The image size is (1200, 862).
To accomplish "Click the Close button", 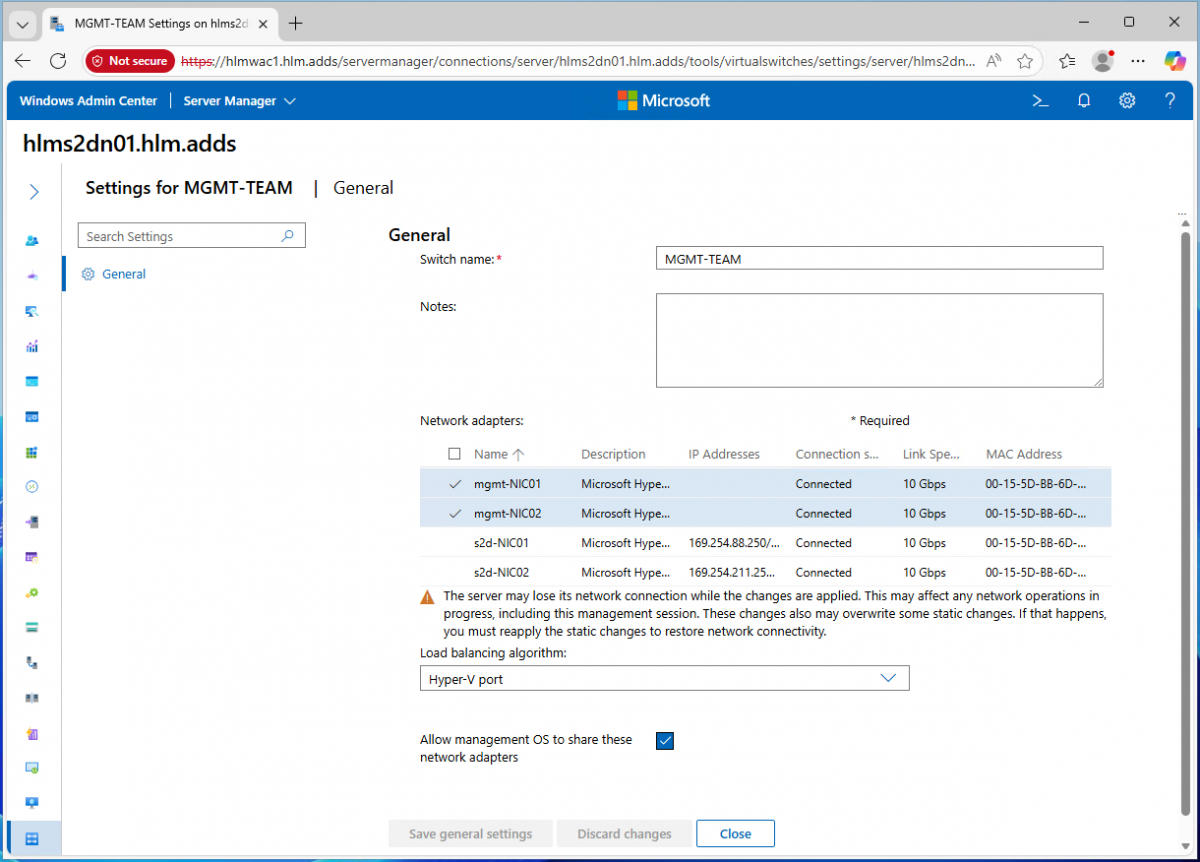I will click(735, 834).
